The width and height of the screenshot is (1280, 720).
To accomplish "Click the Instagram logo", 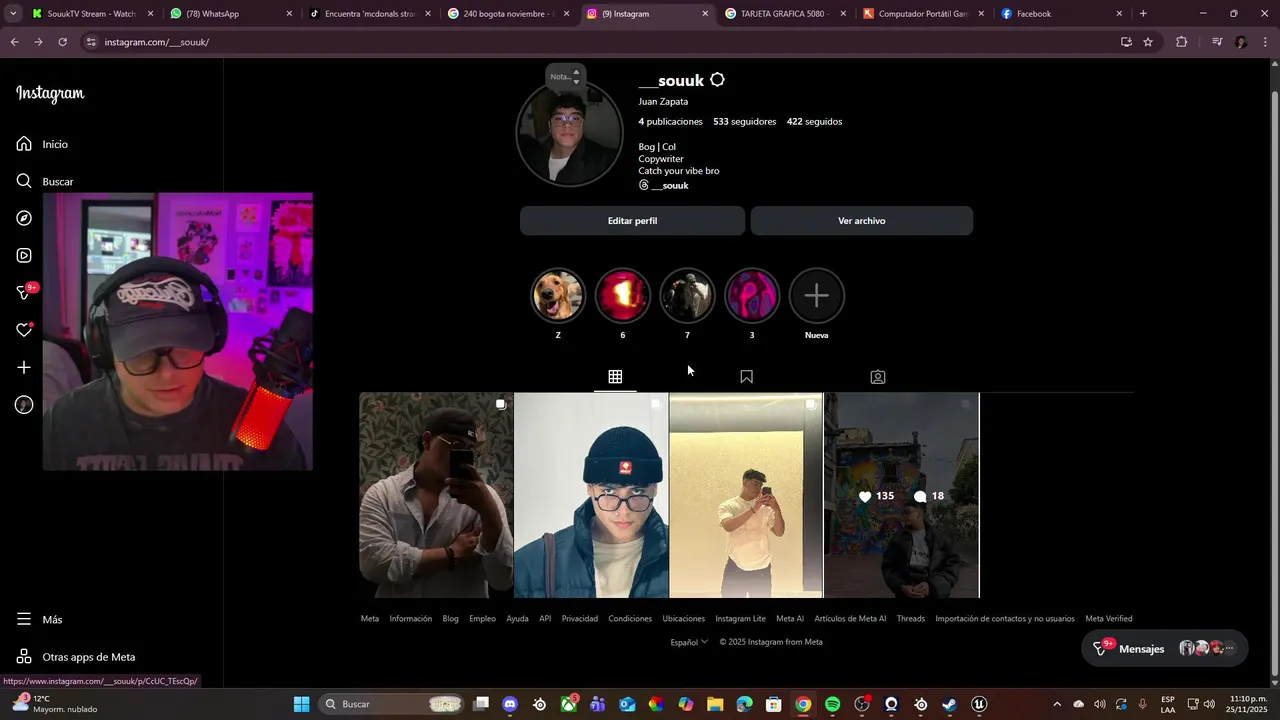I will click(x=50, y=93).
